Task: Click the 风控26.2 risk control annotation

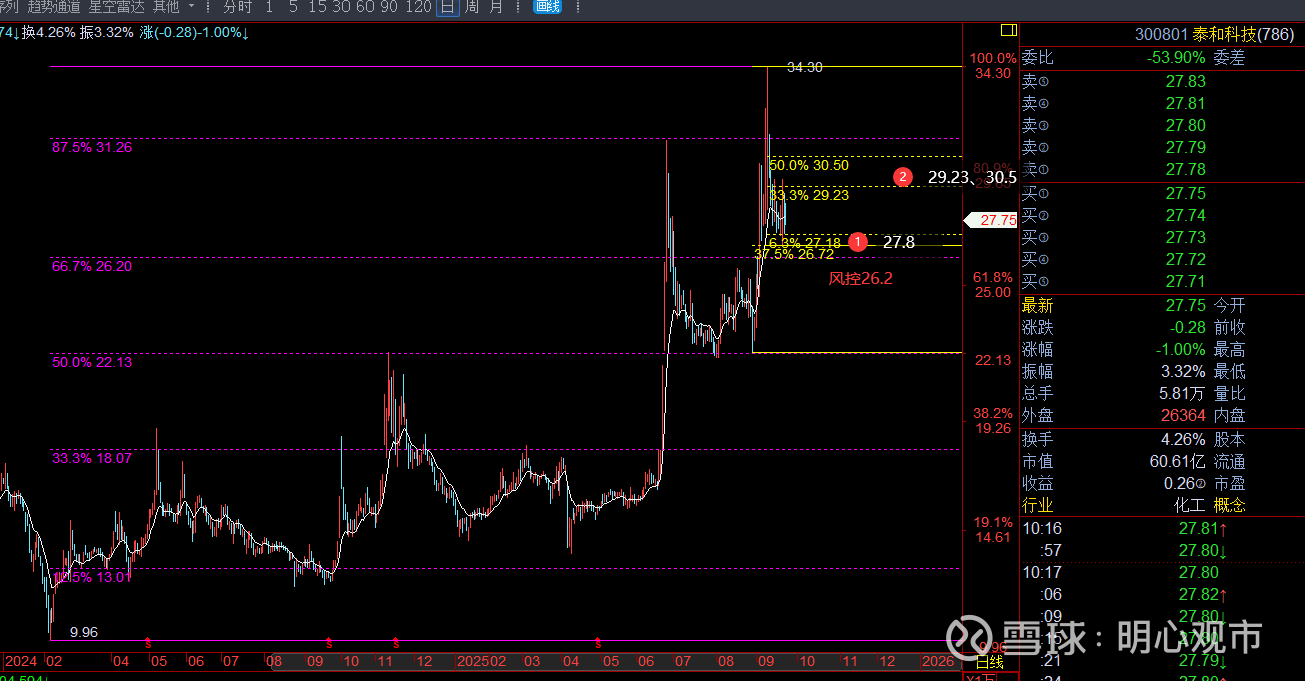Action: click(x=861, y=279)
